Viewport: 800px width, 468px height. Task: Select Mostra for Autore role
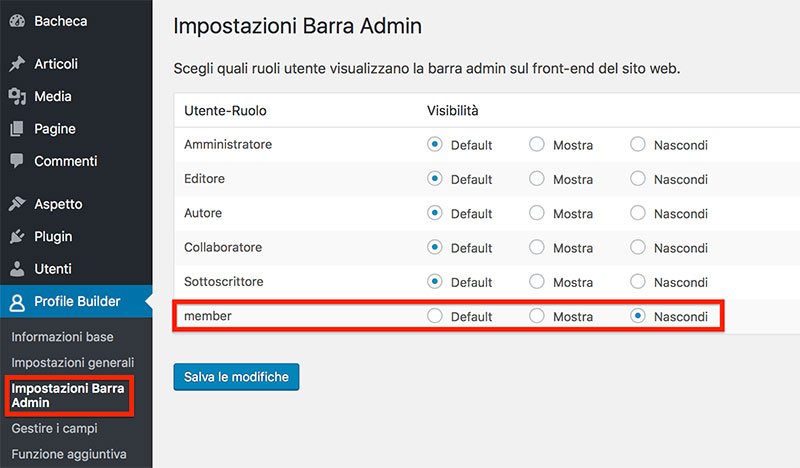coord(537,213)
